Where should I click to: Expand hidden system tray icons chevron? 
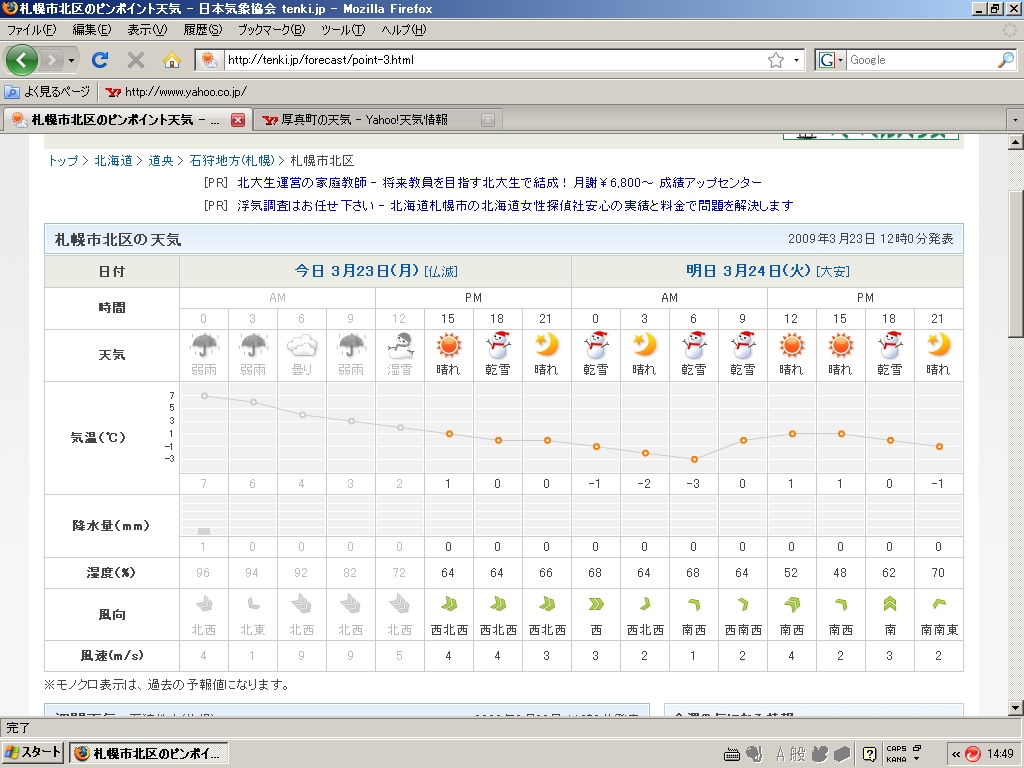[955, 754]
